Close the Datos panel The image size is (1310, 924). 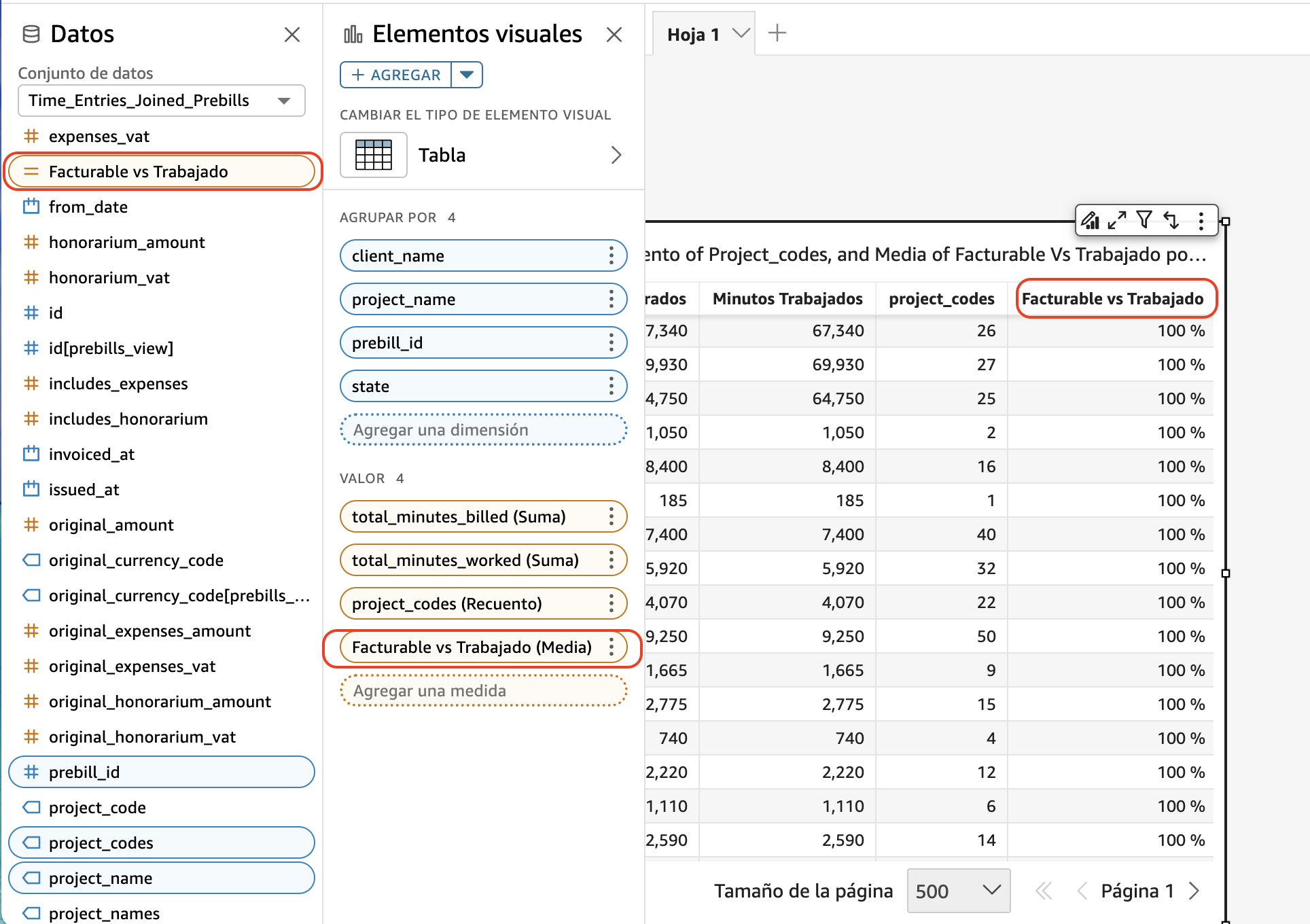pos(292,35)
